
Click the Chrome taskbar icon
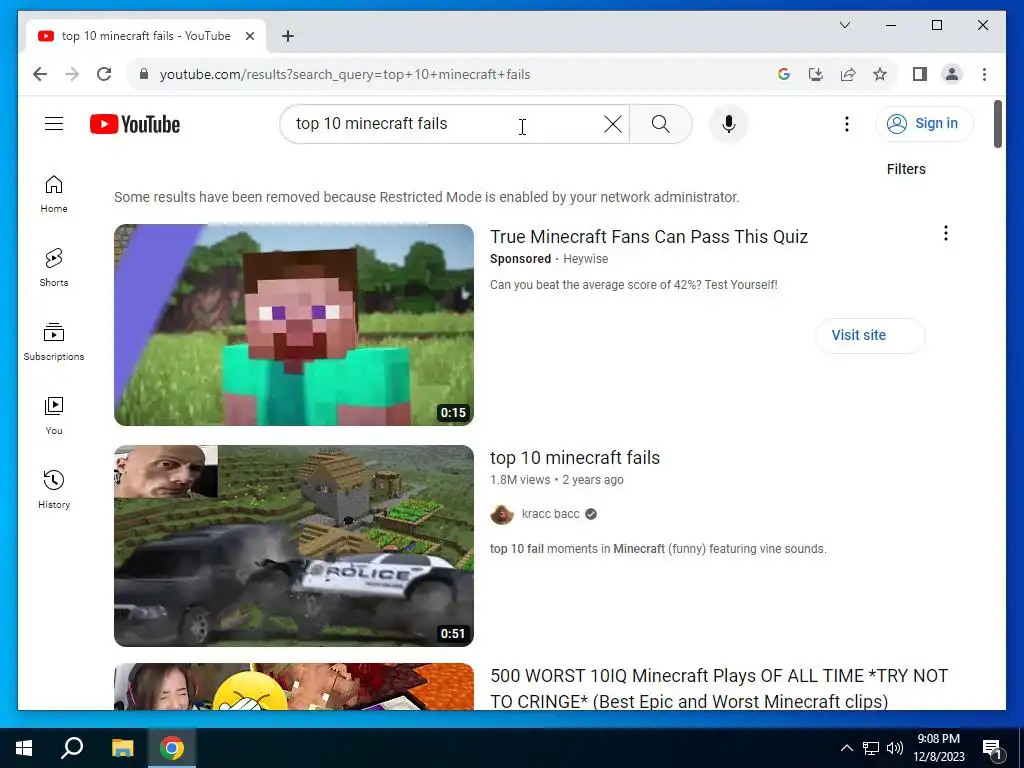coord(172,748)
